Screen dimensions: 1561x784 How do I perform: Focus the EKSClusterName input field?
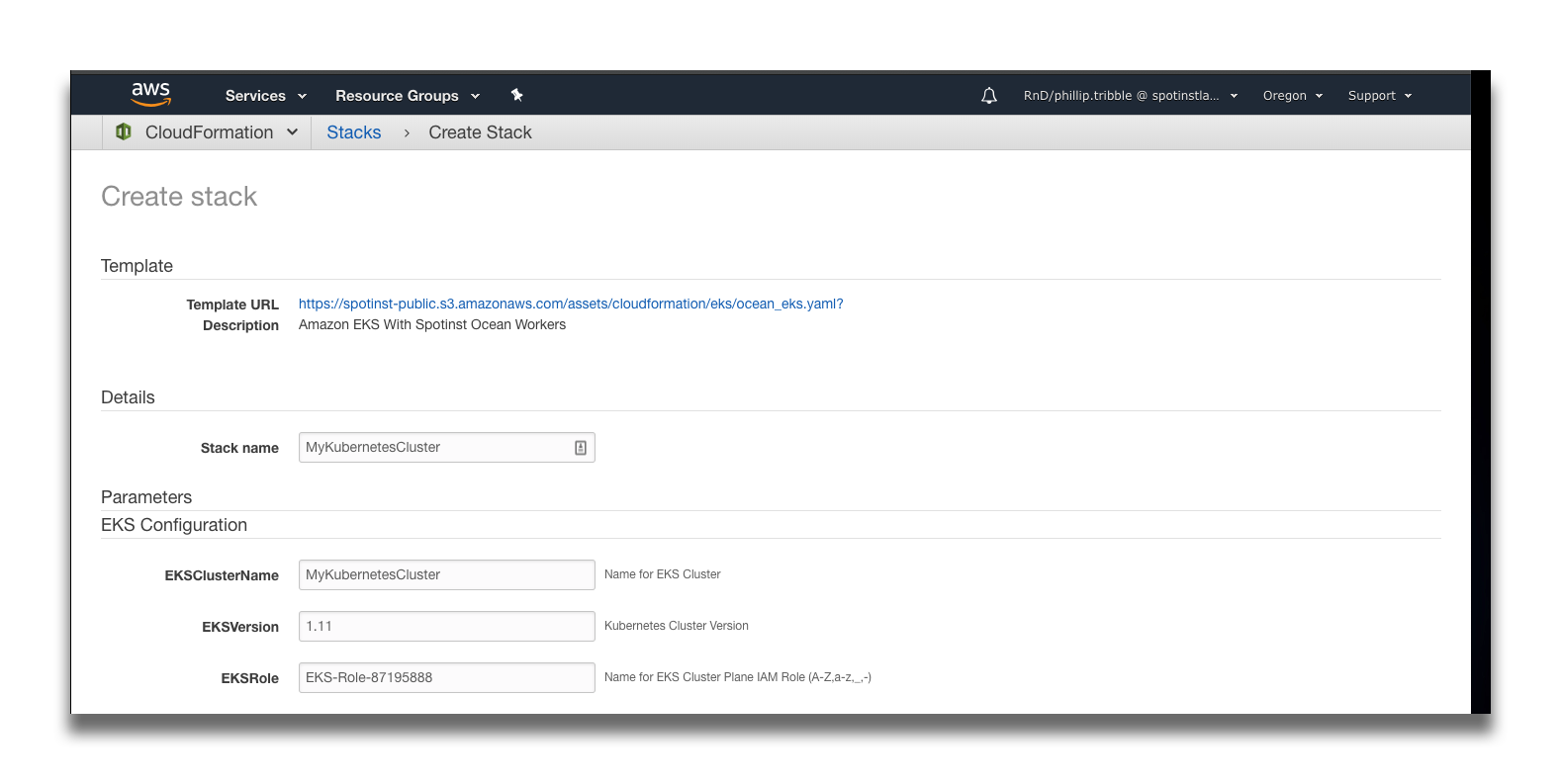(x=446, y=575)
